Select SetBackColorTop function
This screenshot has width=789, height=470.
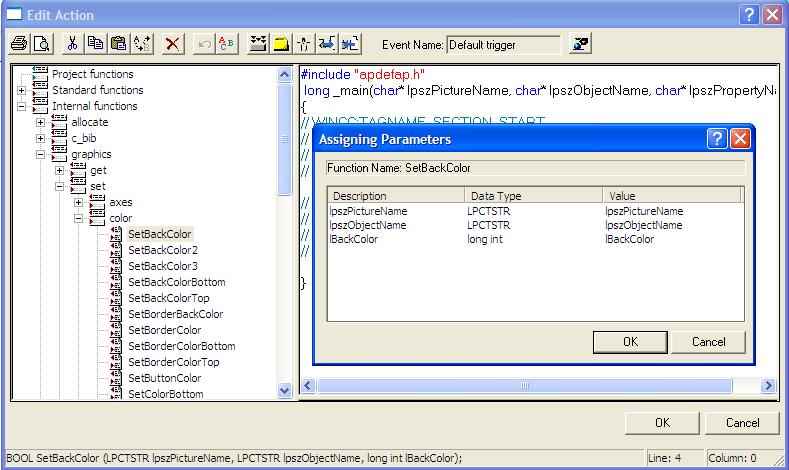pyautogui.click(x=169, y=298)
